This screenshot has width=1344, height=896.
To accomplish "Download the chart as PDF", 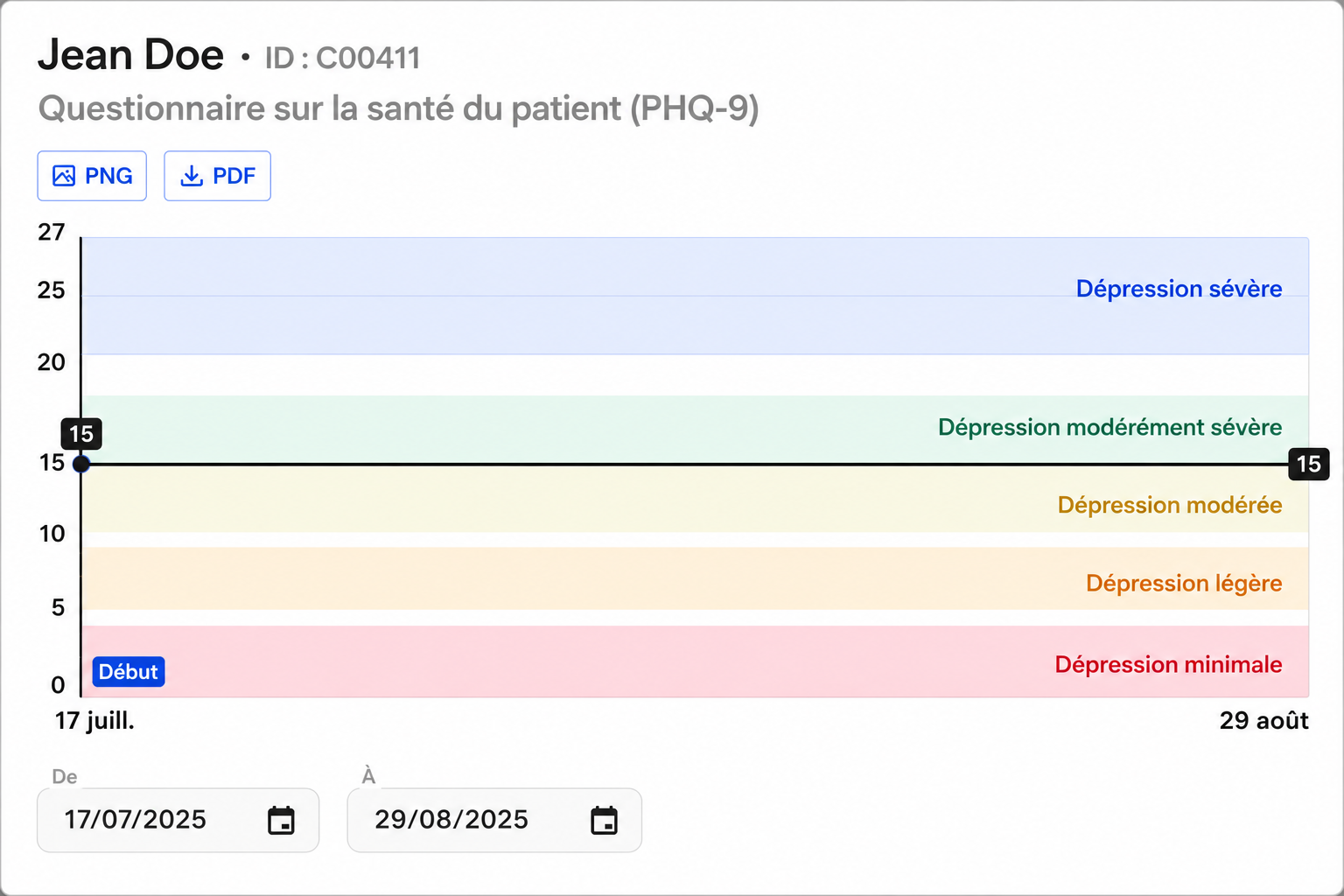I will (x=217, y=176).
